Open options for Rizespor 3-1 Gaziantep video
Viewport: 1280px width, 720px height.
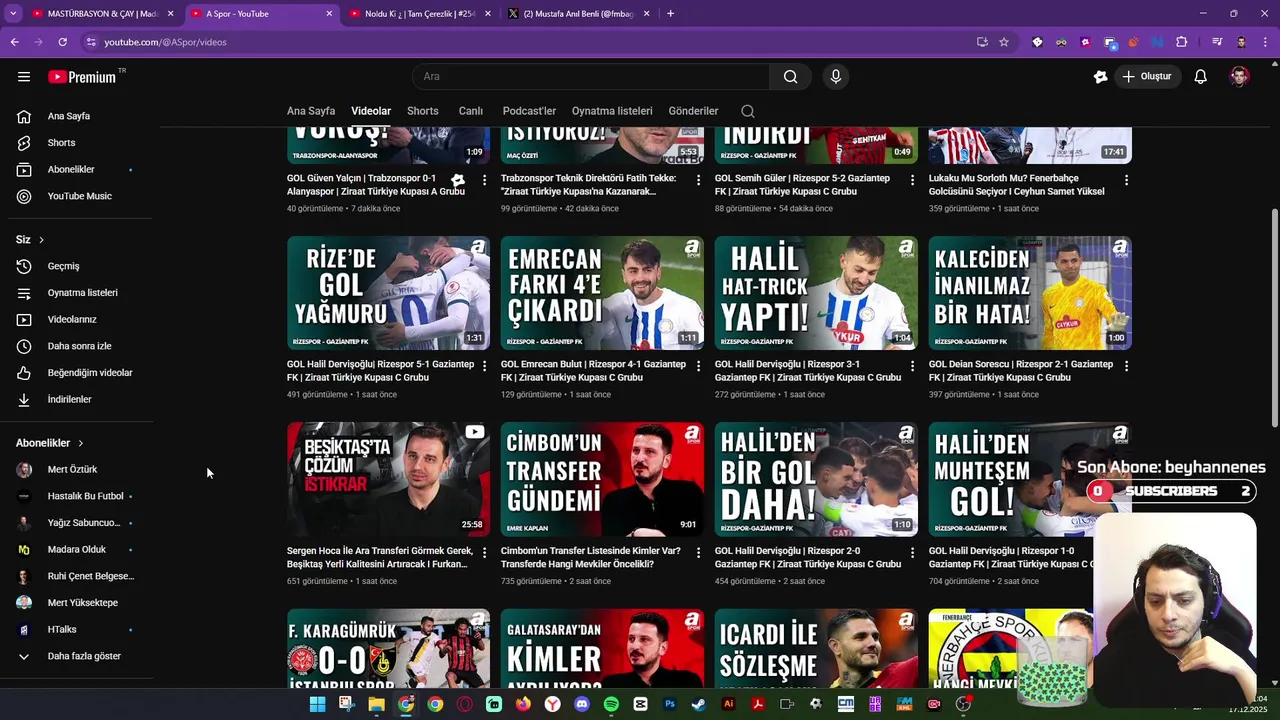pyautogui.click(x=912, y=366)
